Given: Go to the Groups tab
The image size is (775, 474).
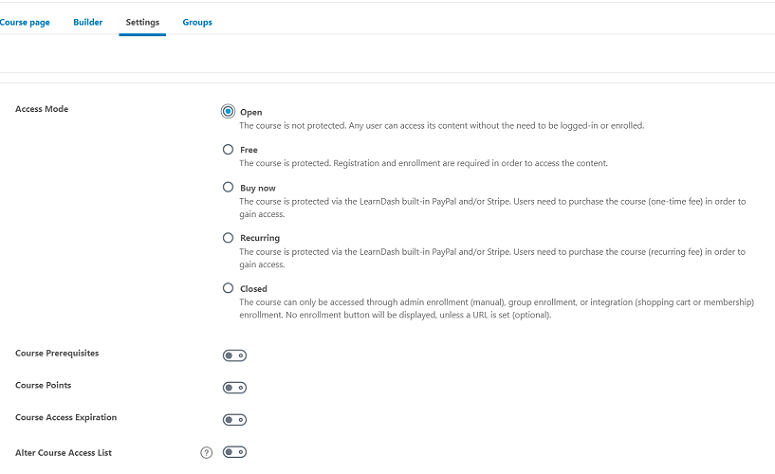Looking at the screenshot, I should pos(197,22).
